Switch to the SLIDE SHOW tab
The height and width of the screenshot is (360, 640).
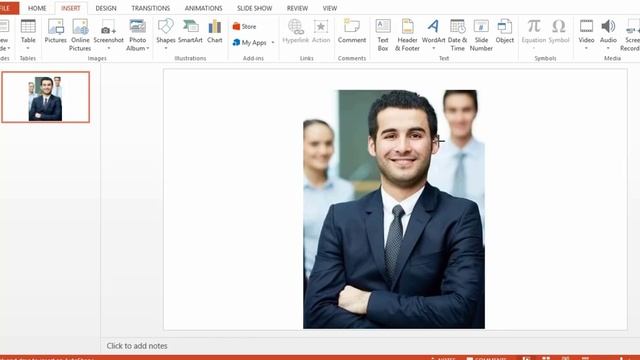[x=254, y=8]
